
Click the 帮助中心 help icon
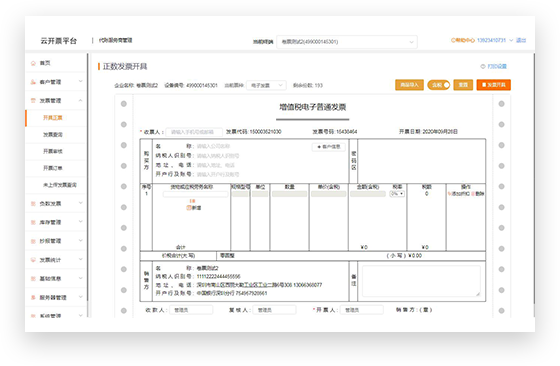[x=453, y=40]
